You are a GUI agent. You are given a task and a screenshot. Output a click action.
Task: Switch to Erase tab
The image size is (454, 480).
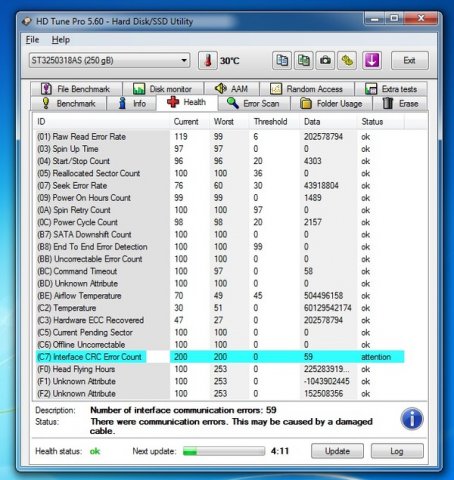tap(400, 103)
